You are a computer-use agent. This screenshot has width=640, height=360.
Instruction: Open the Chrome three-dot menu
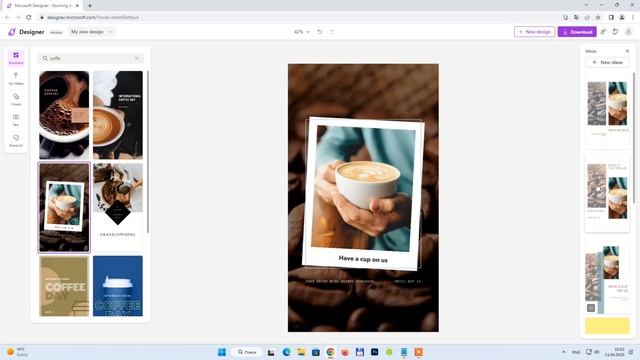[633, 17]
